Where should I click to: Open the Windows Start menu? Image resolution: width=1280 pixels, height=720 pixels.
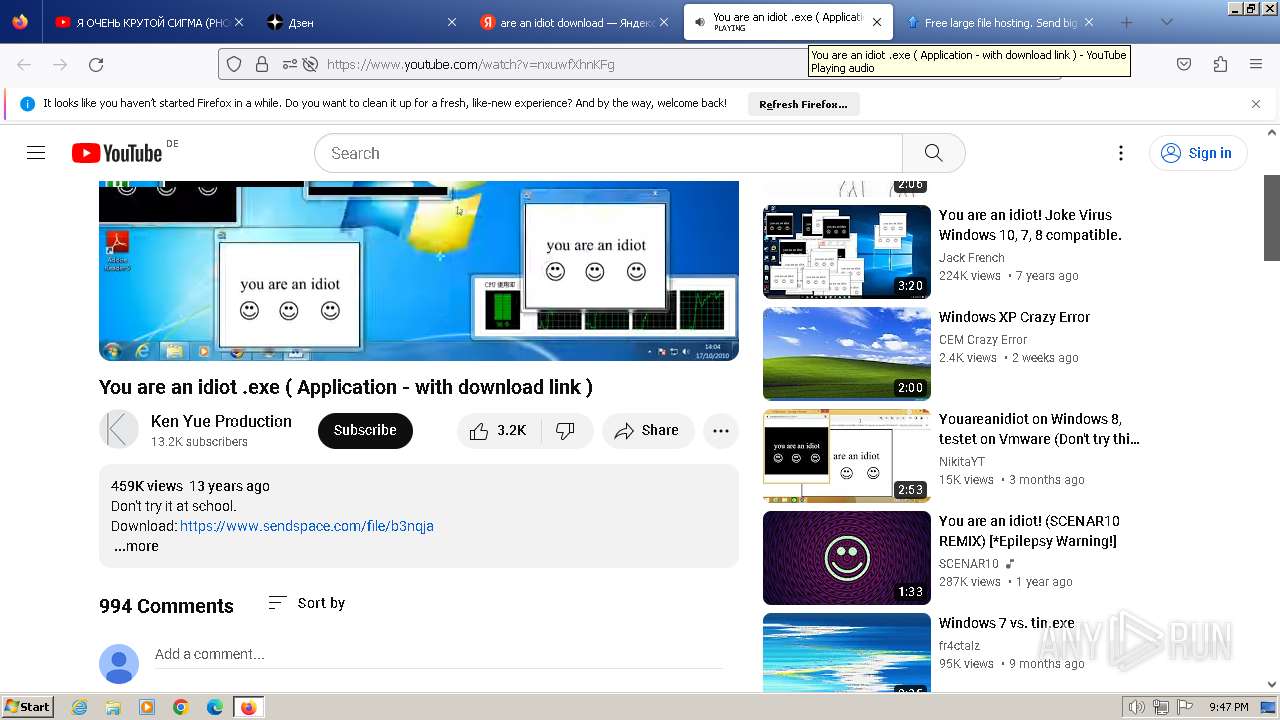(x=27, y=707)
